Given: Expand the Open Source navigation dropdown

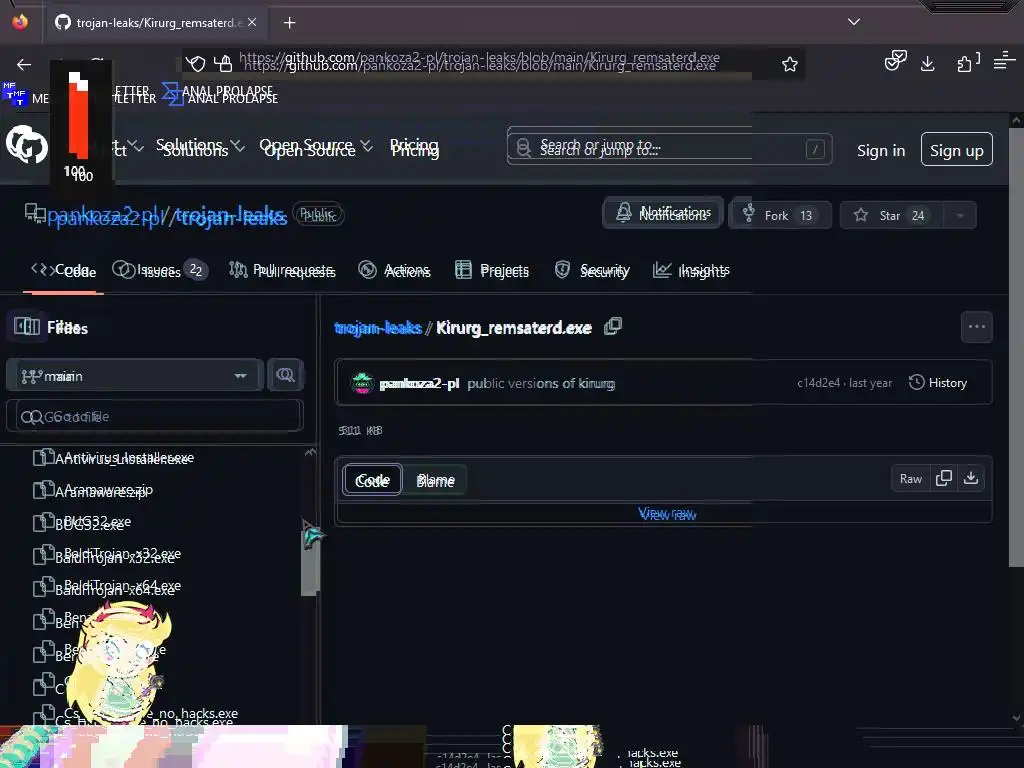Looking at the screenshot, I should click(316, 148).
